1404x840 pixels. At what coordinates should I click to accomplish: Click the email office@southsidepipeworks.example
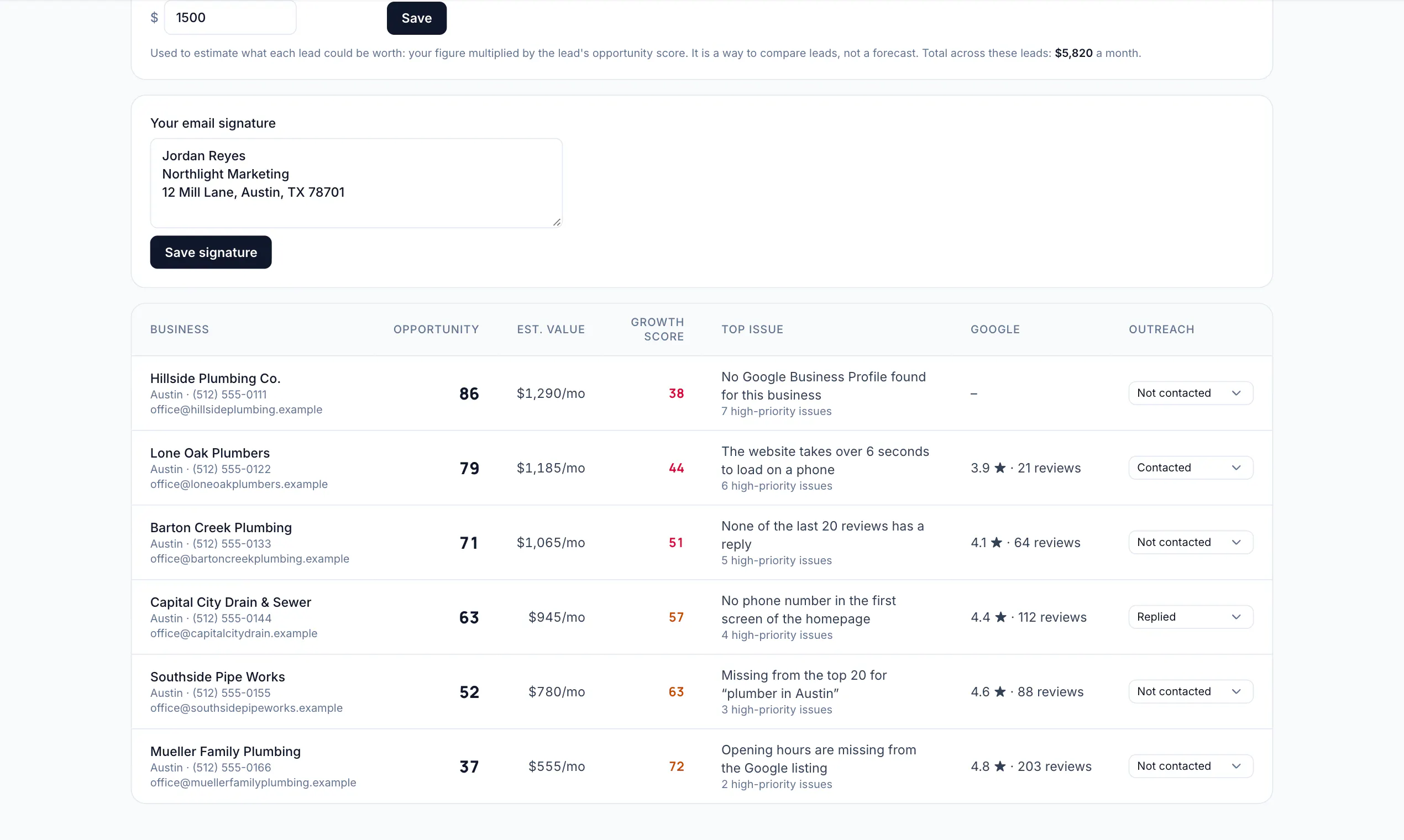247,708
